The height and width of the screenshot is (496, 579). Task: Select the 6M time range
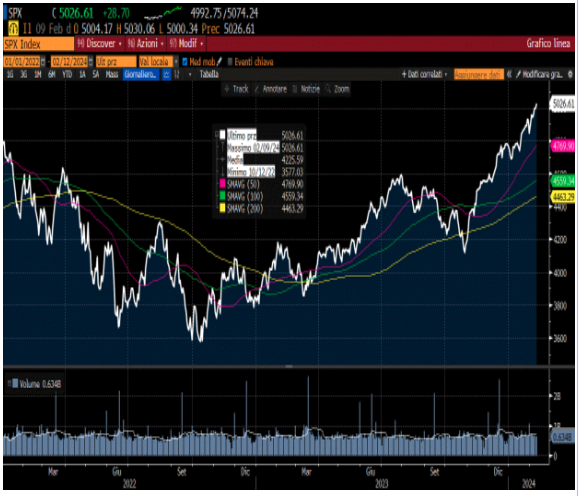(51, 74)
